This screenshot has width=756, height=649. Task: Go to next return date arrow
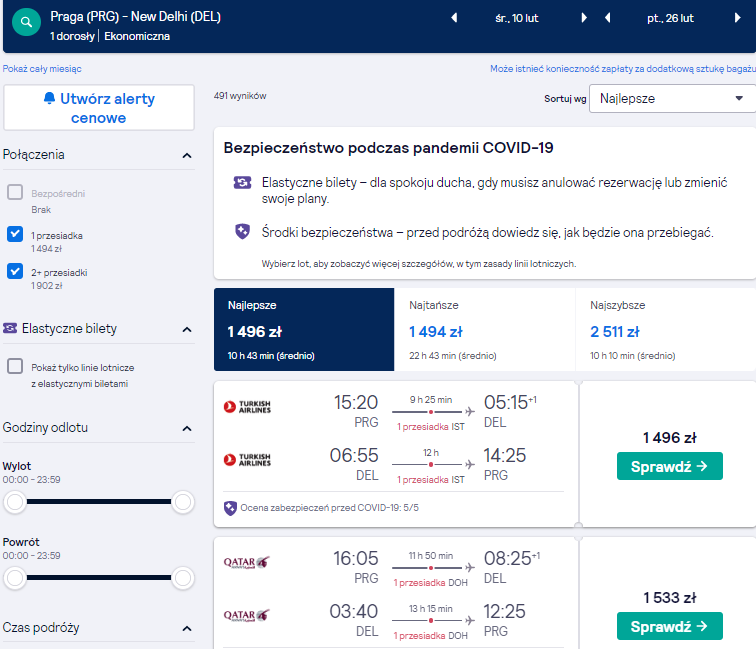tap(737, 18)
